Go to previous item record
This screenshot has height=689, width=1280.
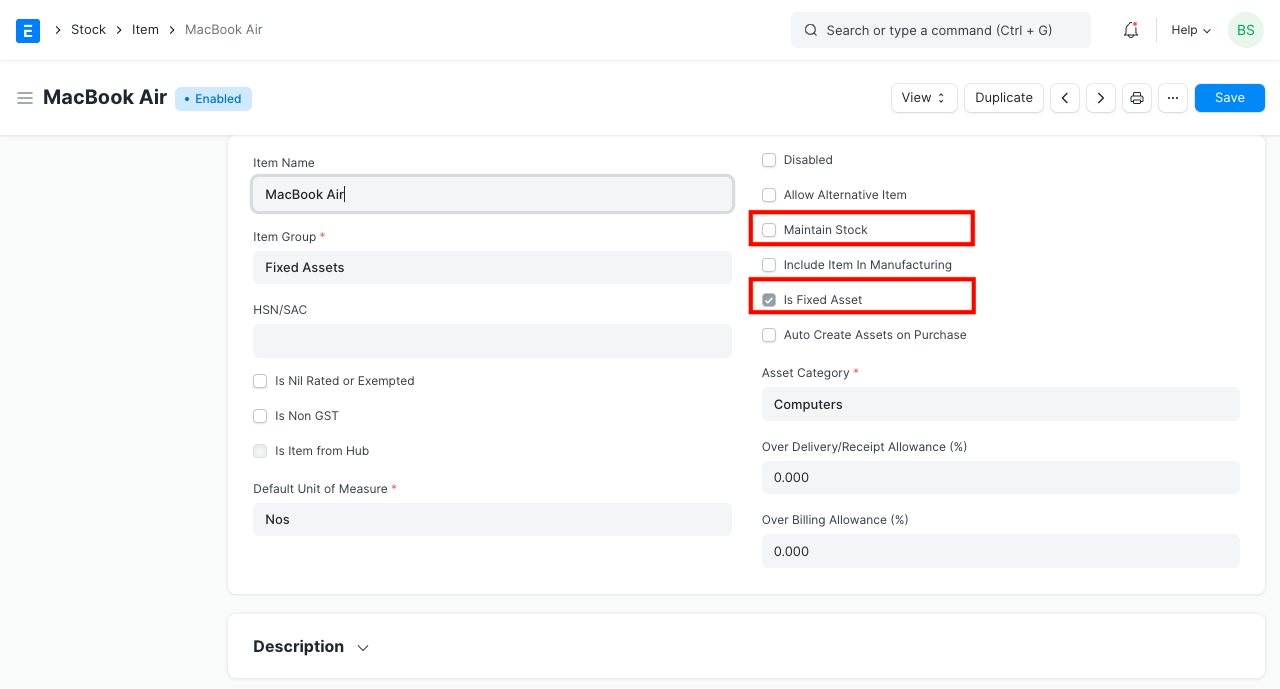(x=1065, y=98)
